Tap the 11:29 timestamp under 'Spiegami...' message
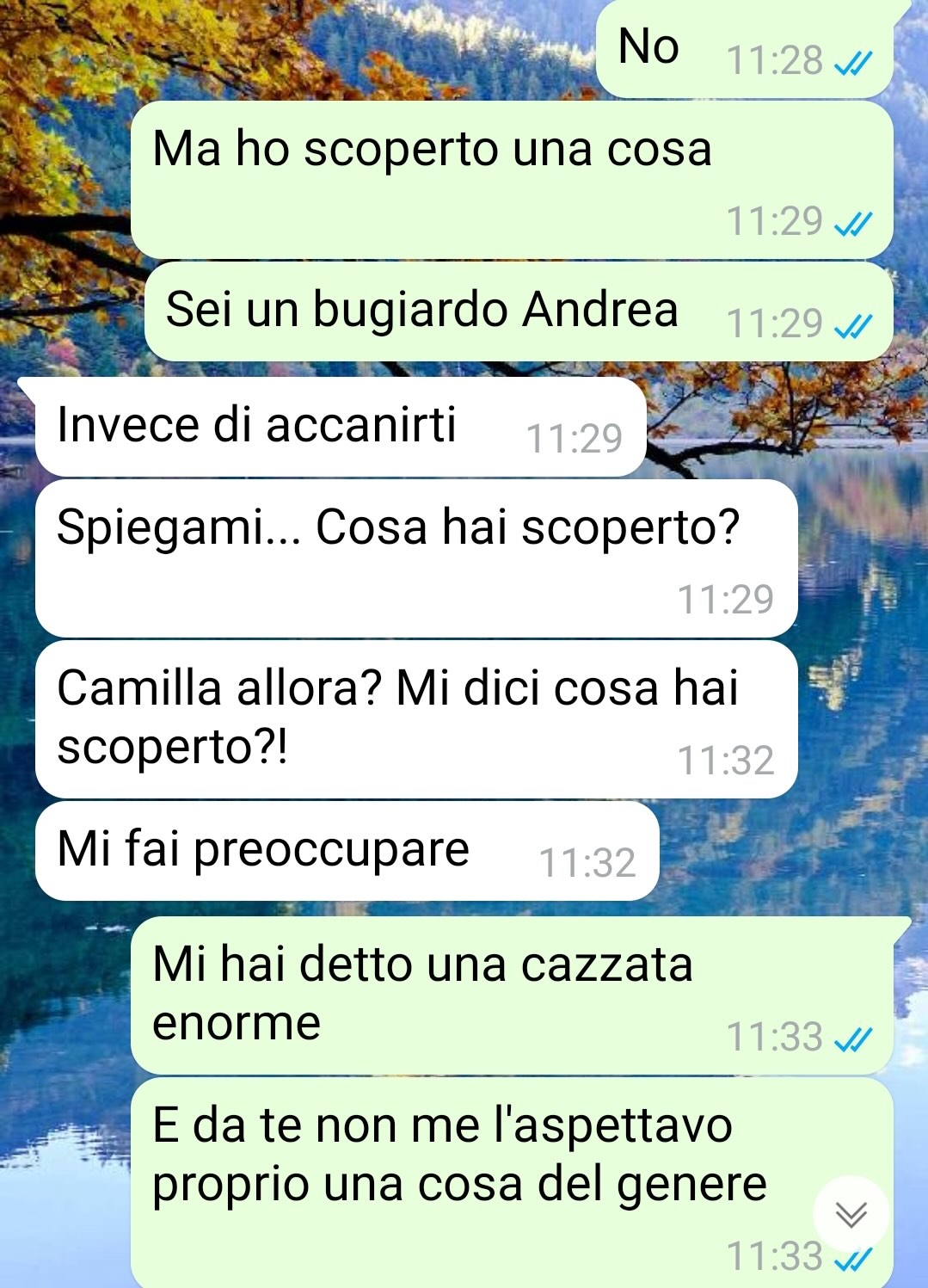Screen dimensions: 928x1288 tap(726, 600)
